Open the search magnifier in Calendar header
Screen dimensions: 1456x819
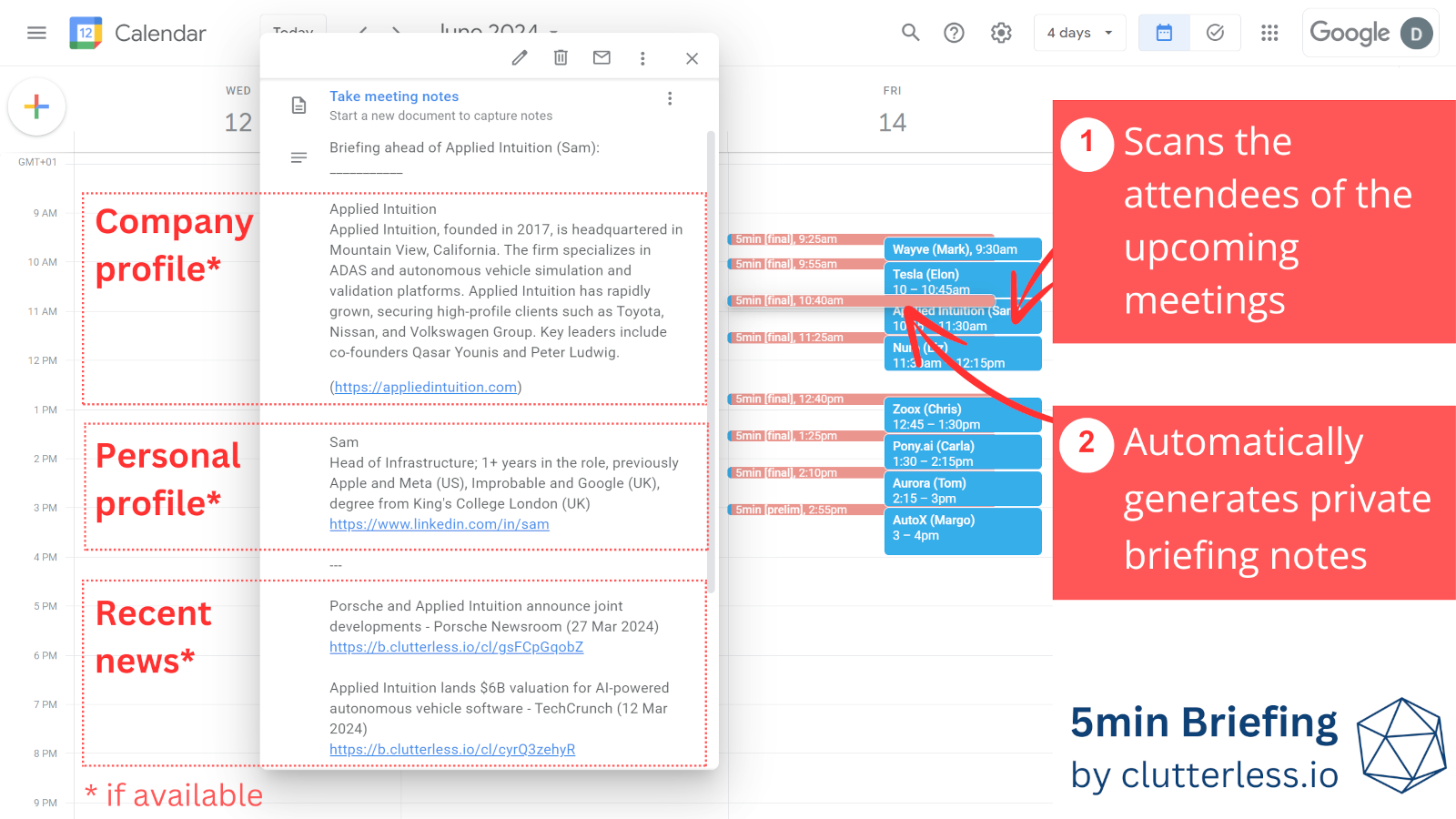click(910, 33)
